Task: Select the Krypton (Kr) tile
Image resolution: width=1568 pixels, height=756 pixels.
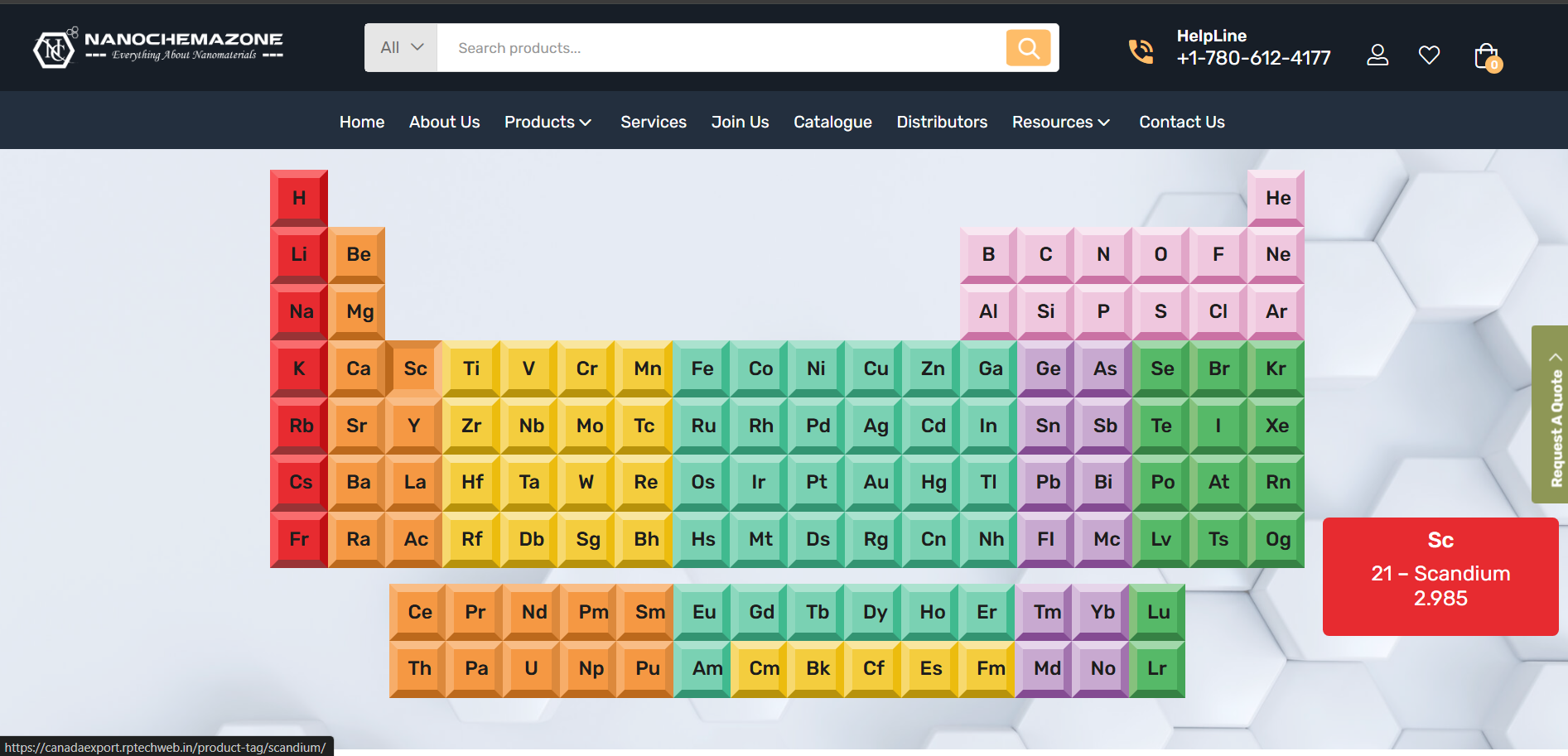Action: click(1276, 369)
